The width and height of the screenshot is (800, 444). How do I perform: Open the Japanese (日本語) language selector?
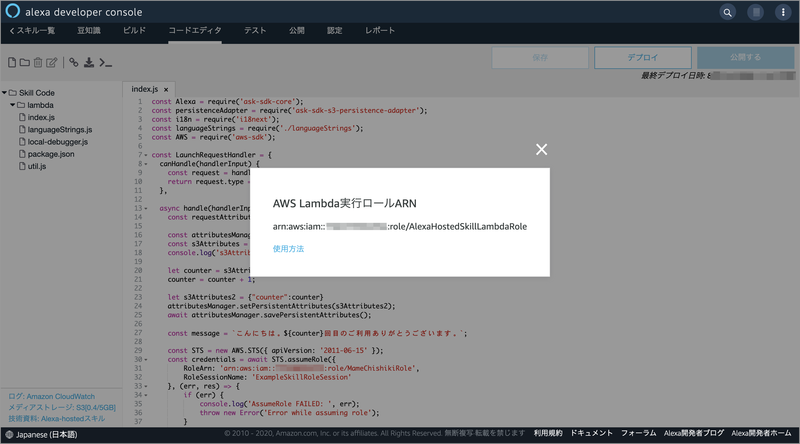[x=46, y=435]
